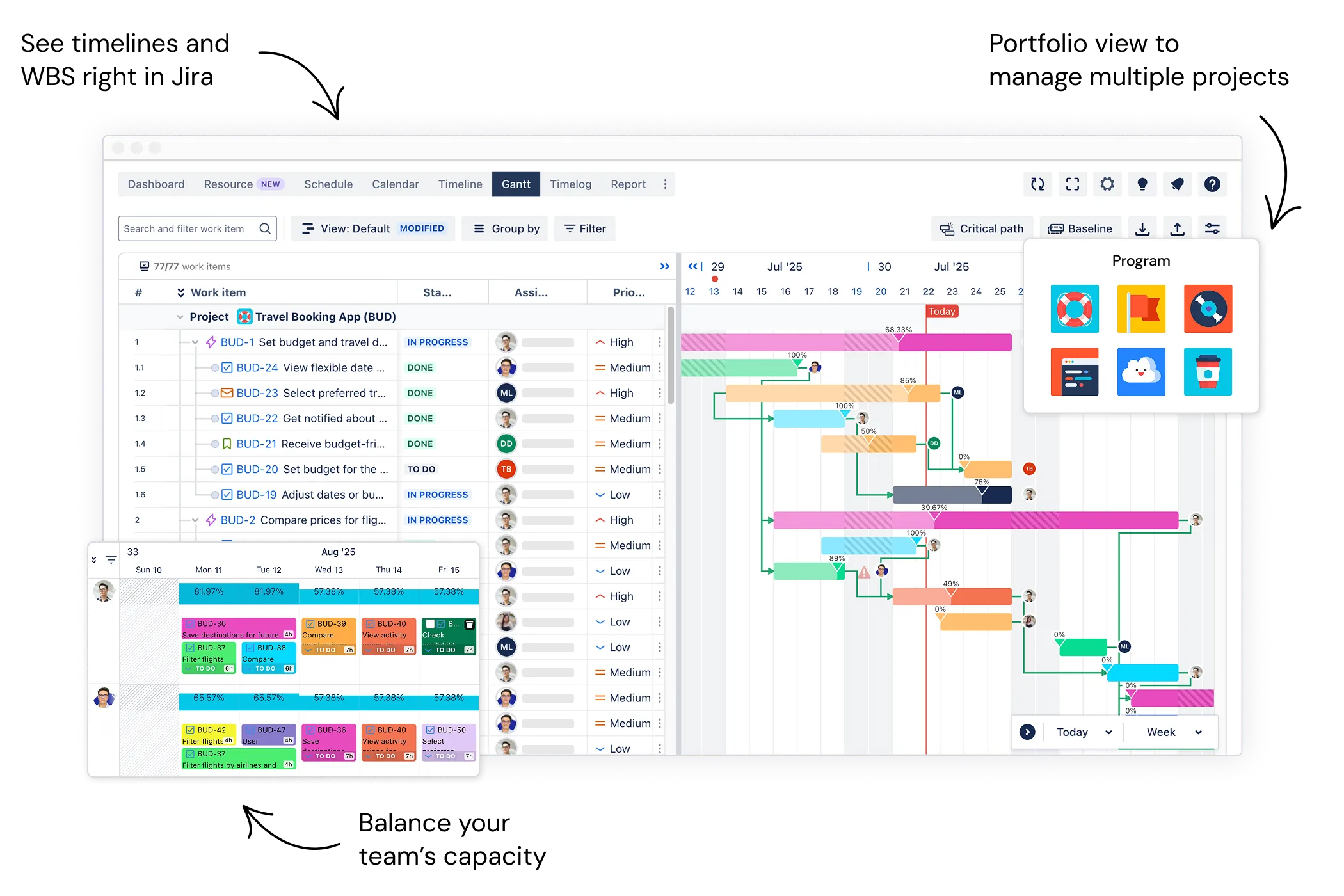Viewport: 1344px width, 896px height.
Task: Open the View: Default dropdown
Action: coord(373,228)
